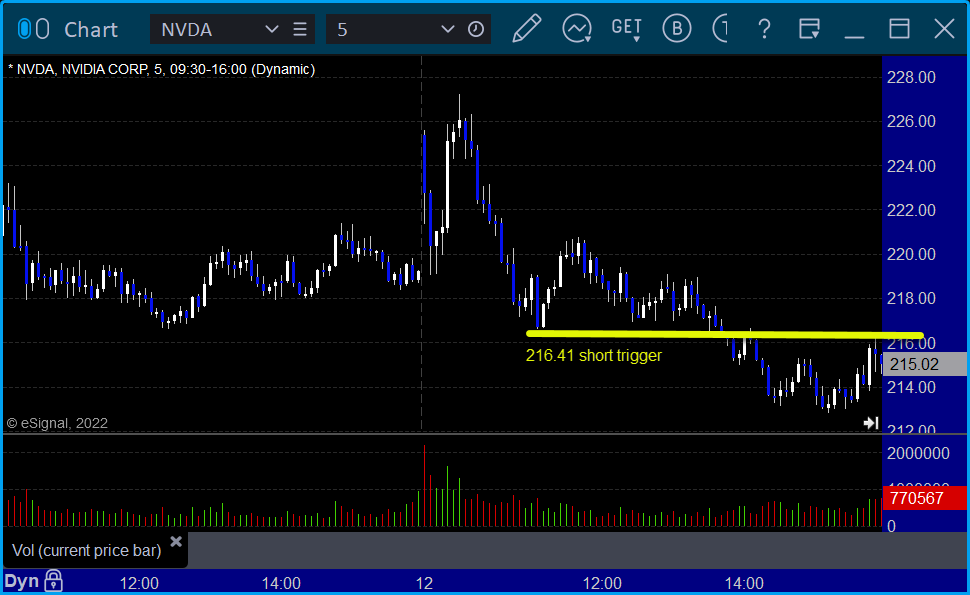Click the '216.41 short trigger' annotation text
Screen dimensions: 970x595
[x=593, y=356]
